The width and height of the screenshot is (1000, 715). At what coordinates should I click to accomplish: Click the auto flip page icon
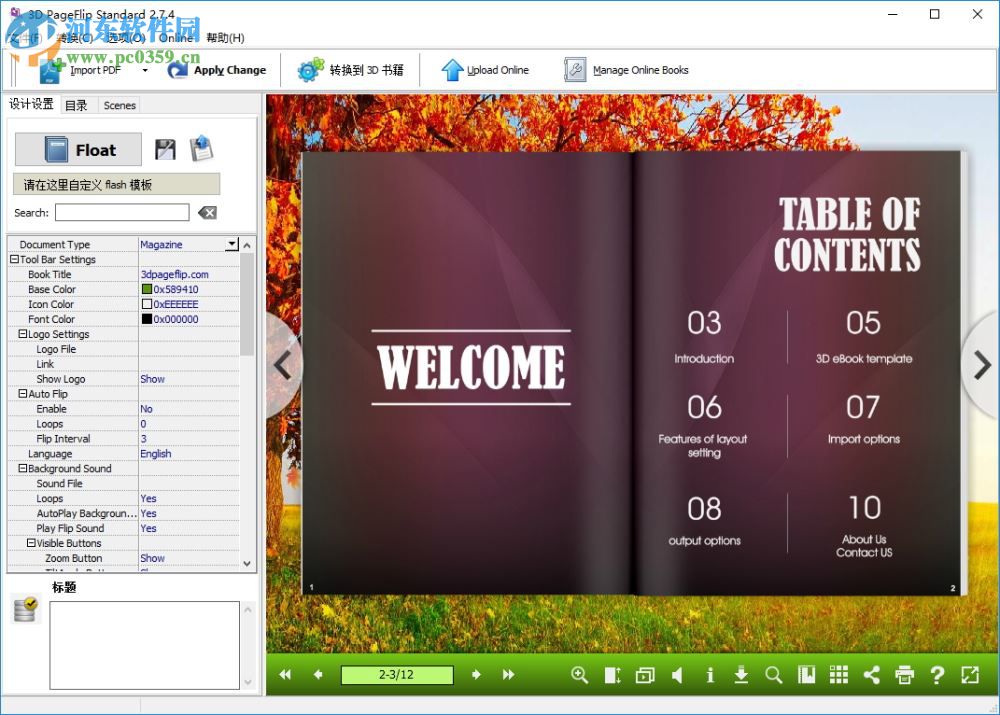click(x=612, y=675)
